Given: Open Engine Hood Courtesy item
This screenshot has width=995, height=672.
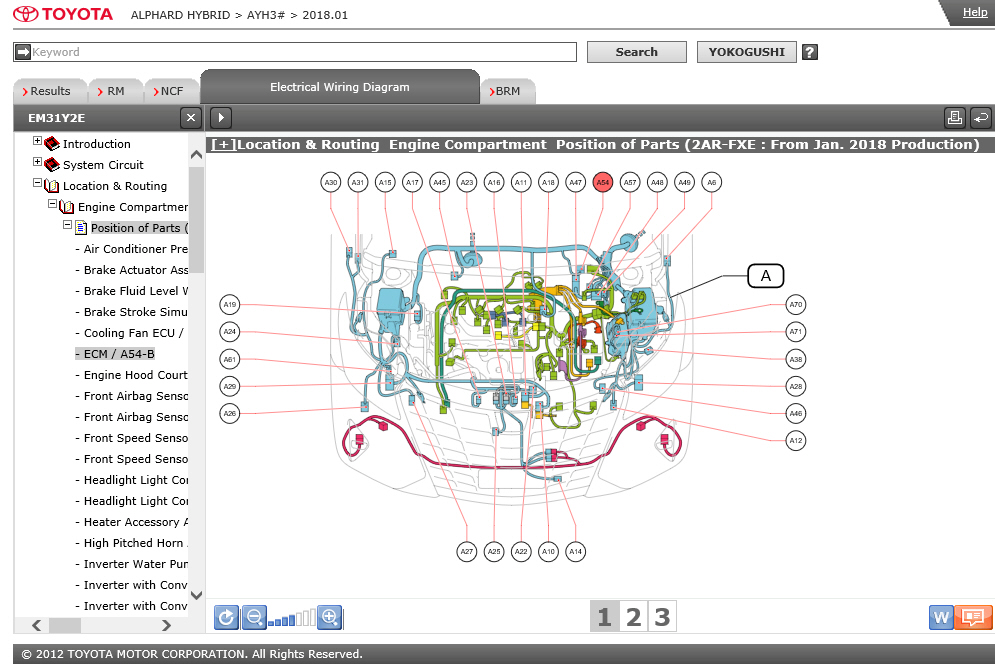Looking at the screenshot, I should coord(135,375).
